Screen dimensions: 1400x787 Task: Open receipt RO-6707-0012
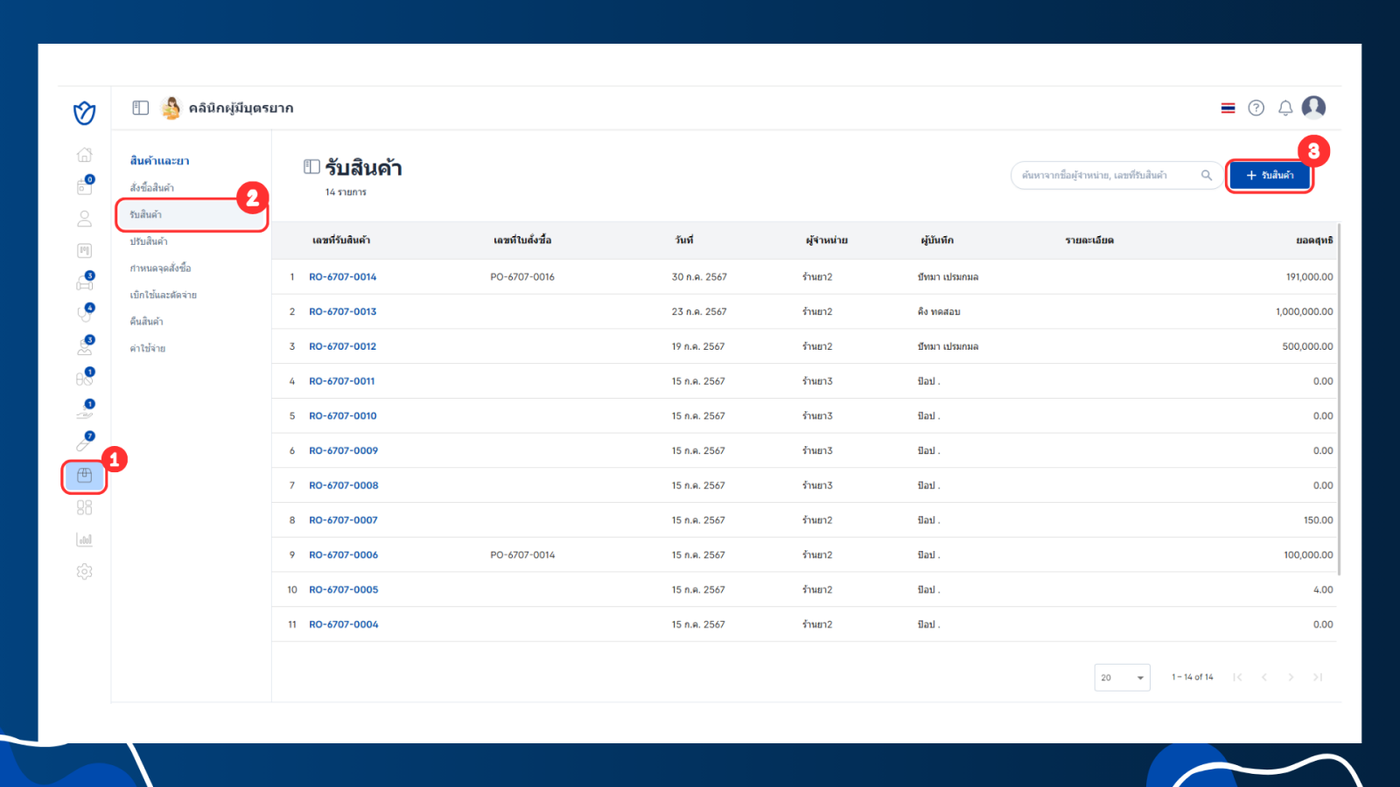343,347
